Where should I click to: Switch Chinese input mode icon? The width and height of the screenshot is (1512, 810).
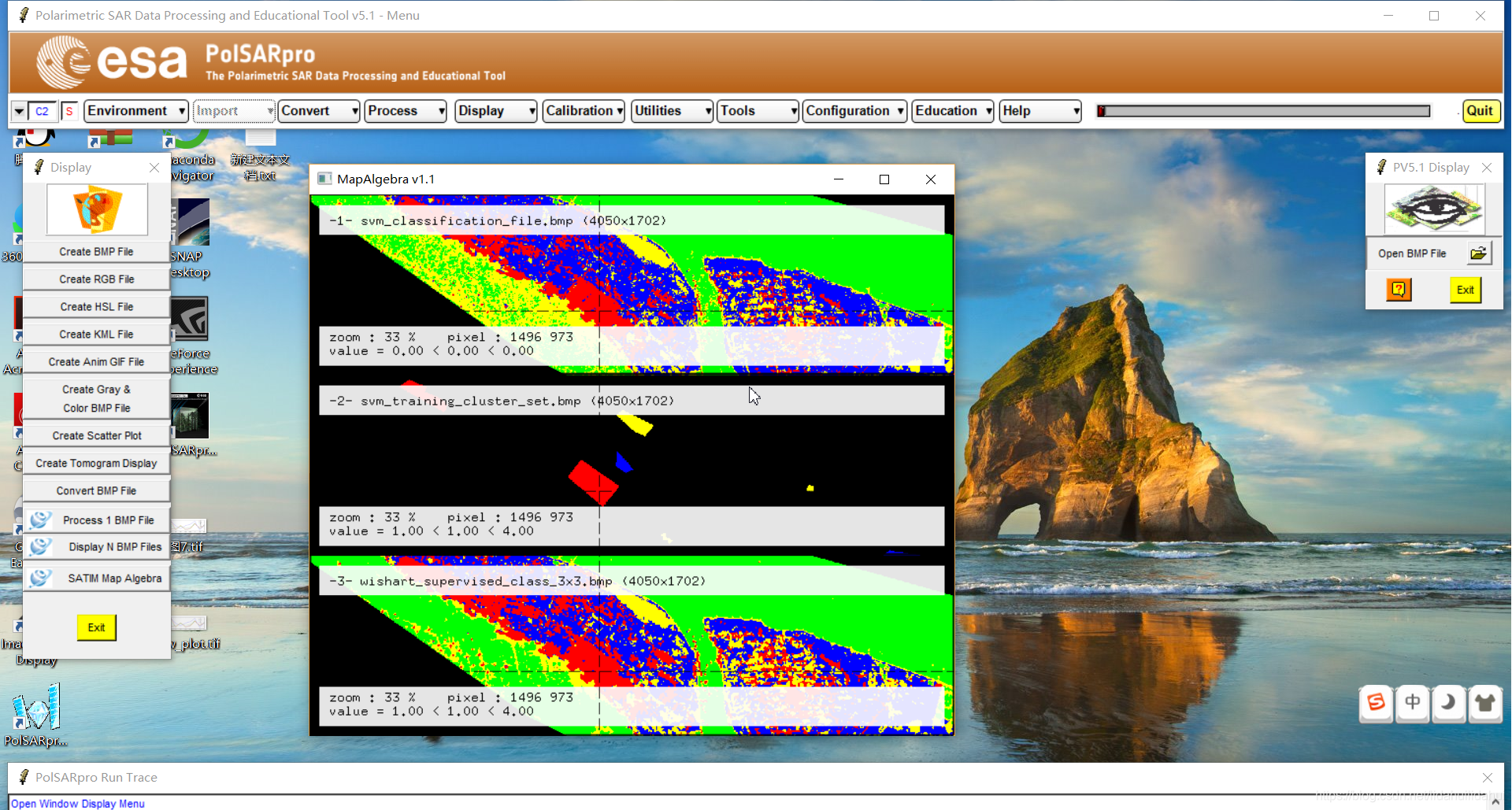point(1413,702)
